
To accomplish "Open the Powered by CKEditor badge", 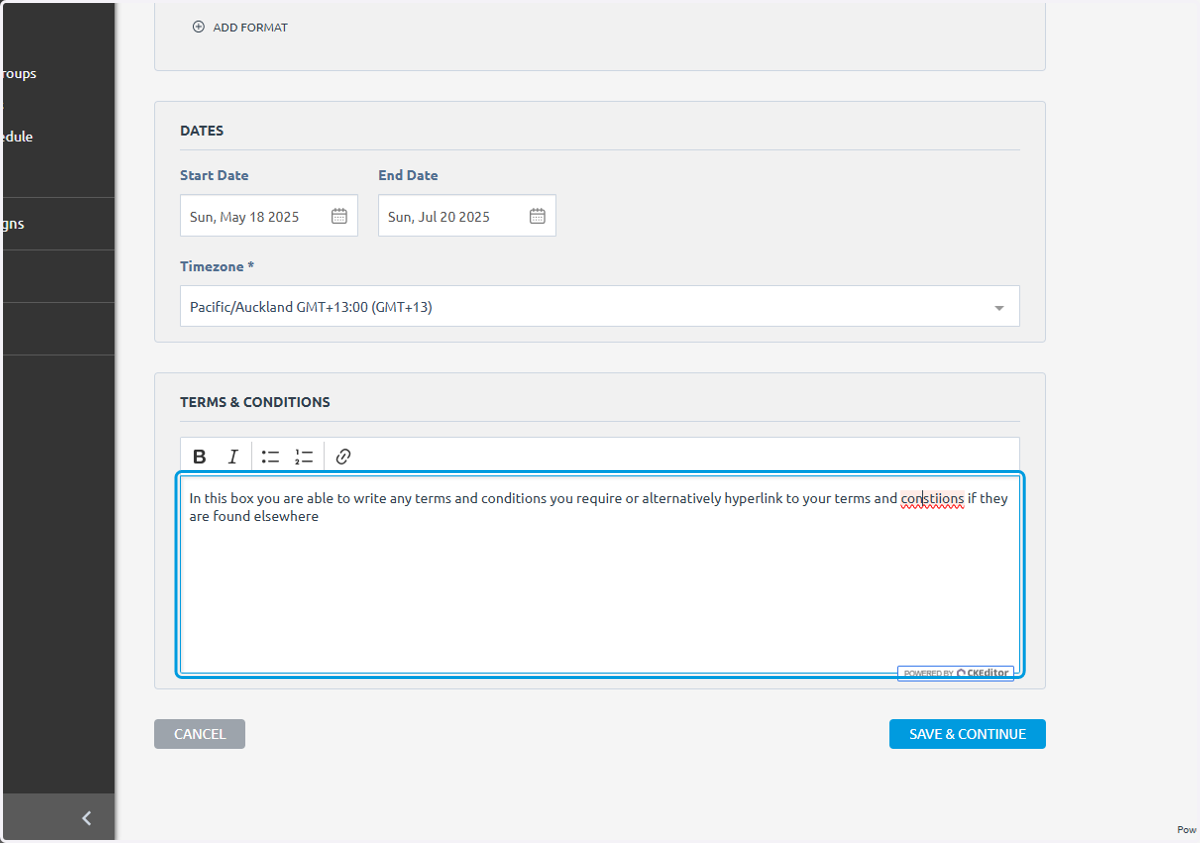I will coord(955,673).
